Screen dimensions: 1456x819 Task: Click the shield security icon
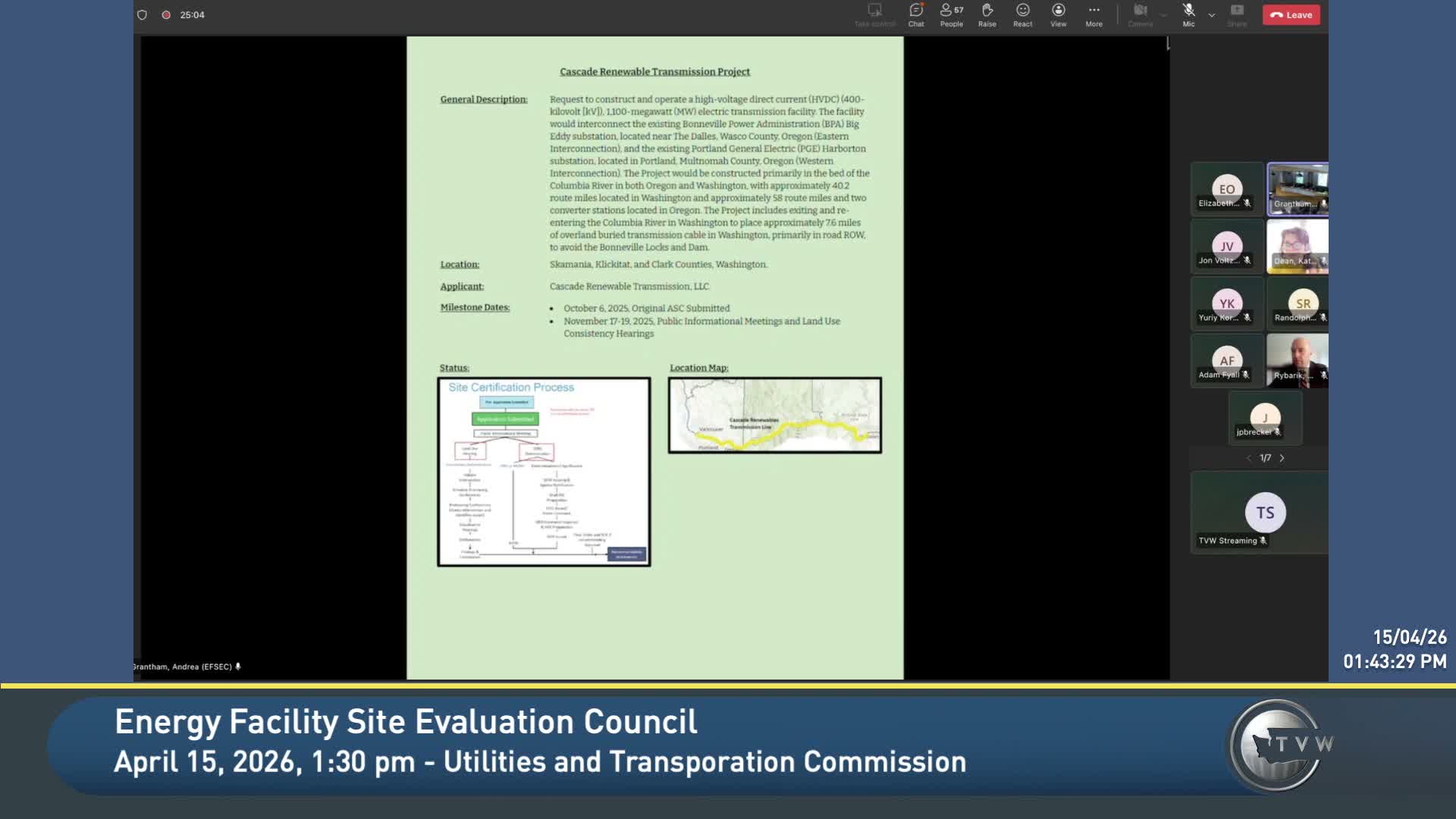(142, 14)
